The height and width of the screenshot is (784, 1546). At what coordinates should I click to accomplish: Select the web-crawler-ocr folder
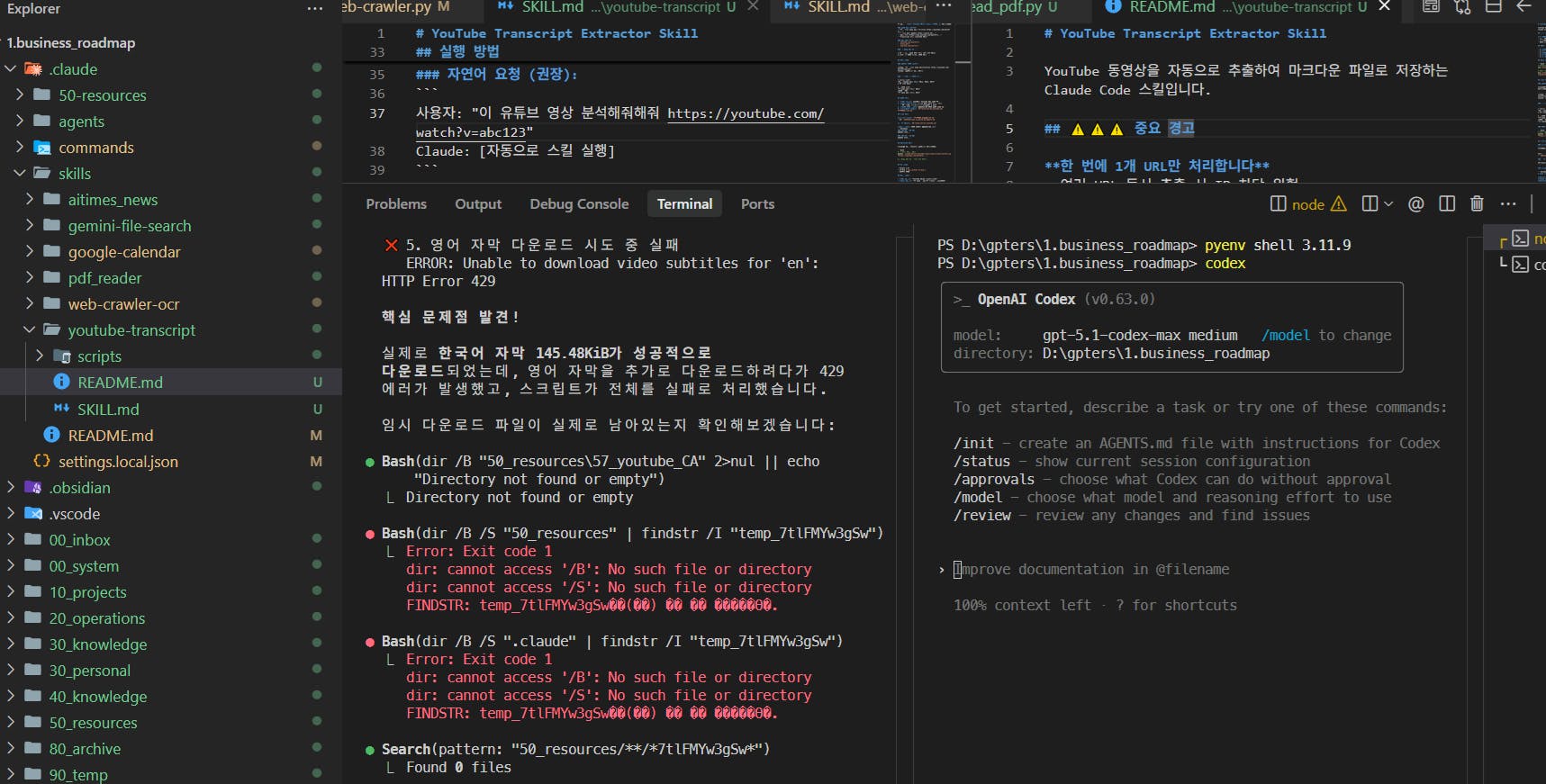171,304
